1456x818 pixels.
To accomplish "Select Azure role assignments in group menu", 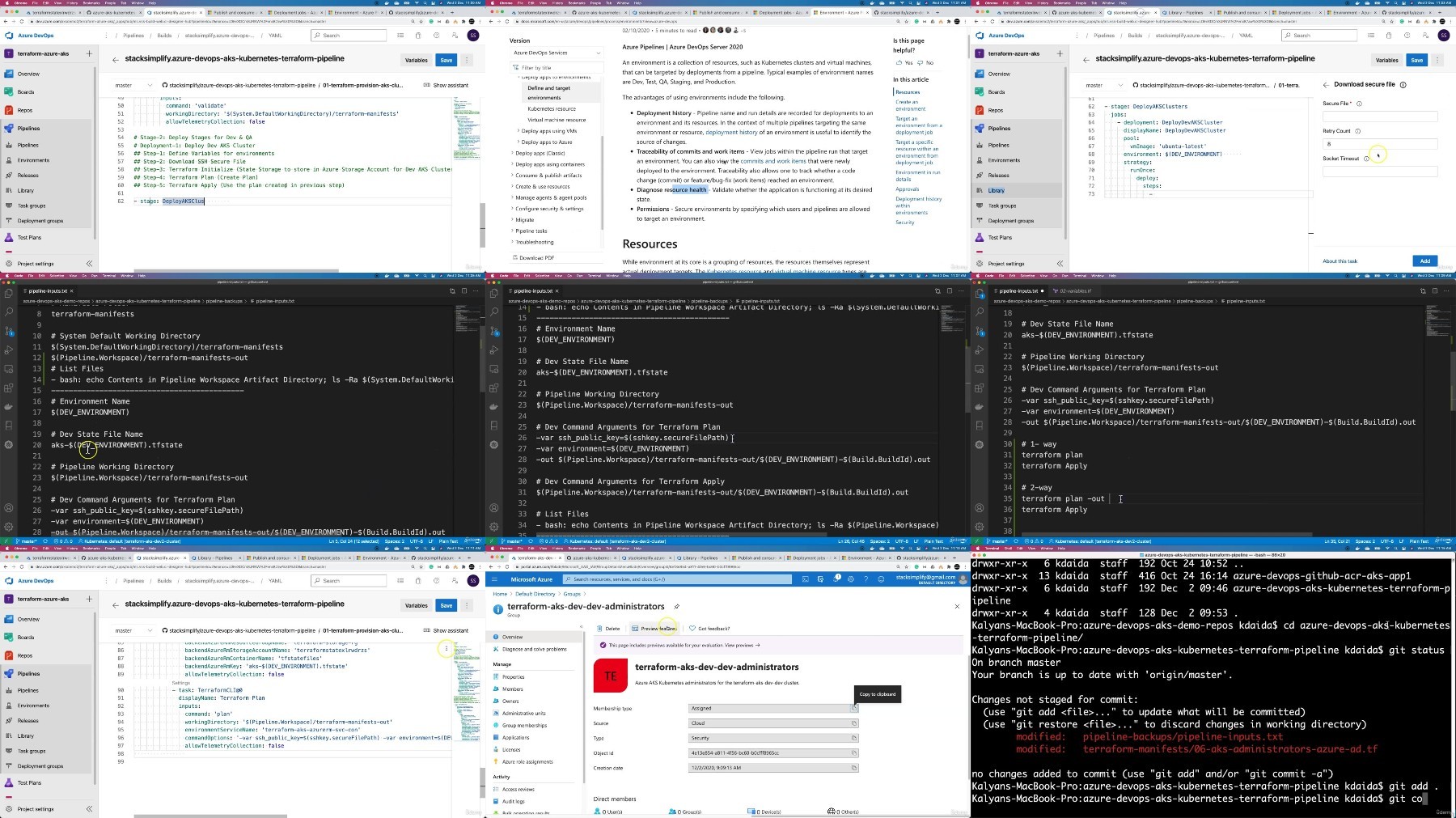I will 527,762.
